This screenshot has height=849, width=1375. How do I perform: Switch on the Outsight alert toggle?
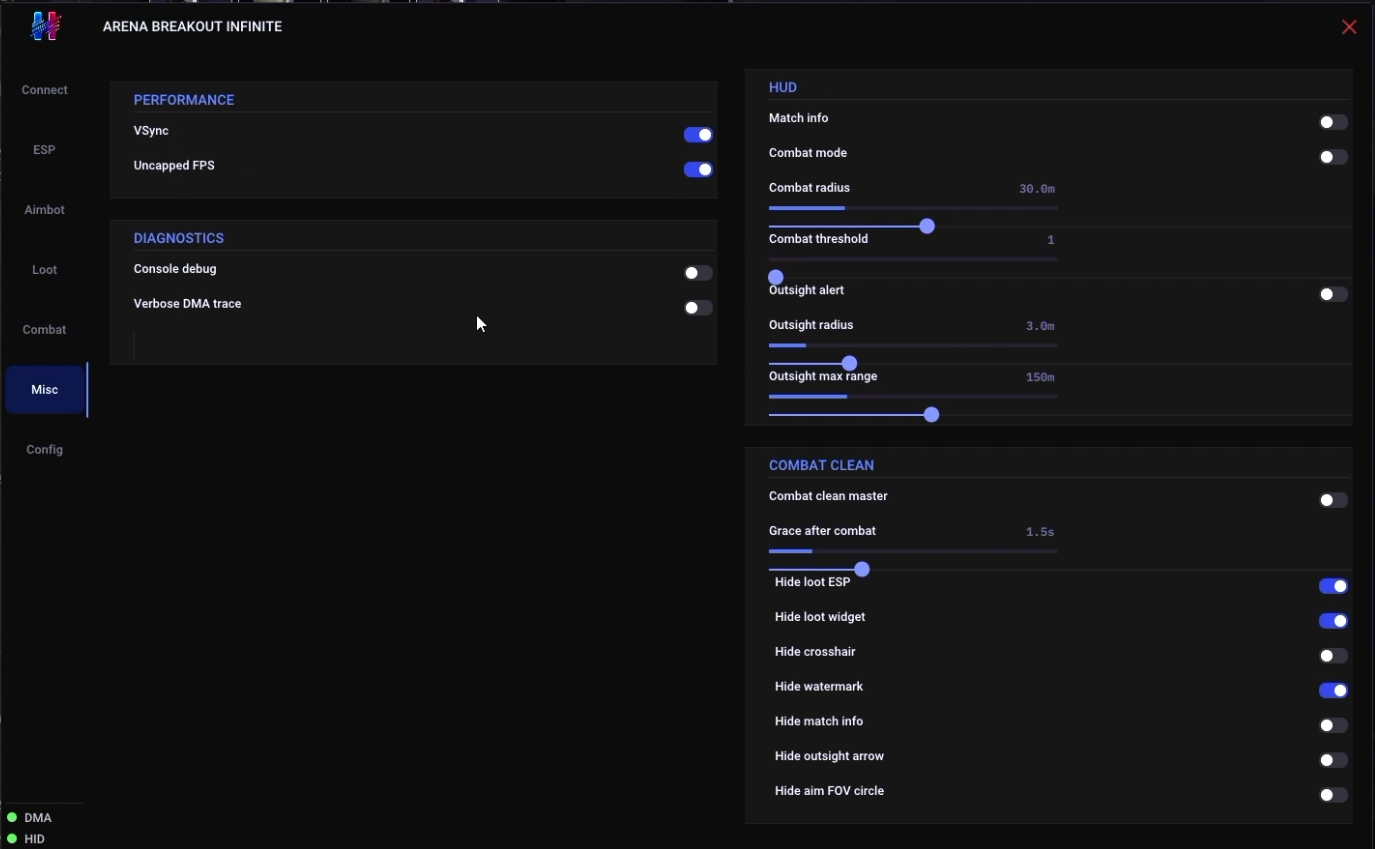tap(1333, 294)
